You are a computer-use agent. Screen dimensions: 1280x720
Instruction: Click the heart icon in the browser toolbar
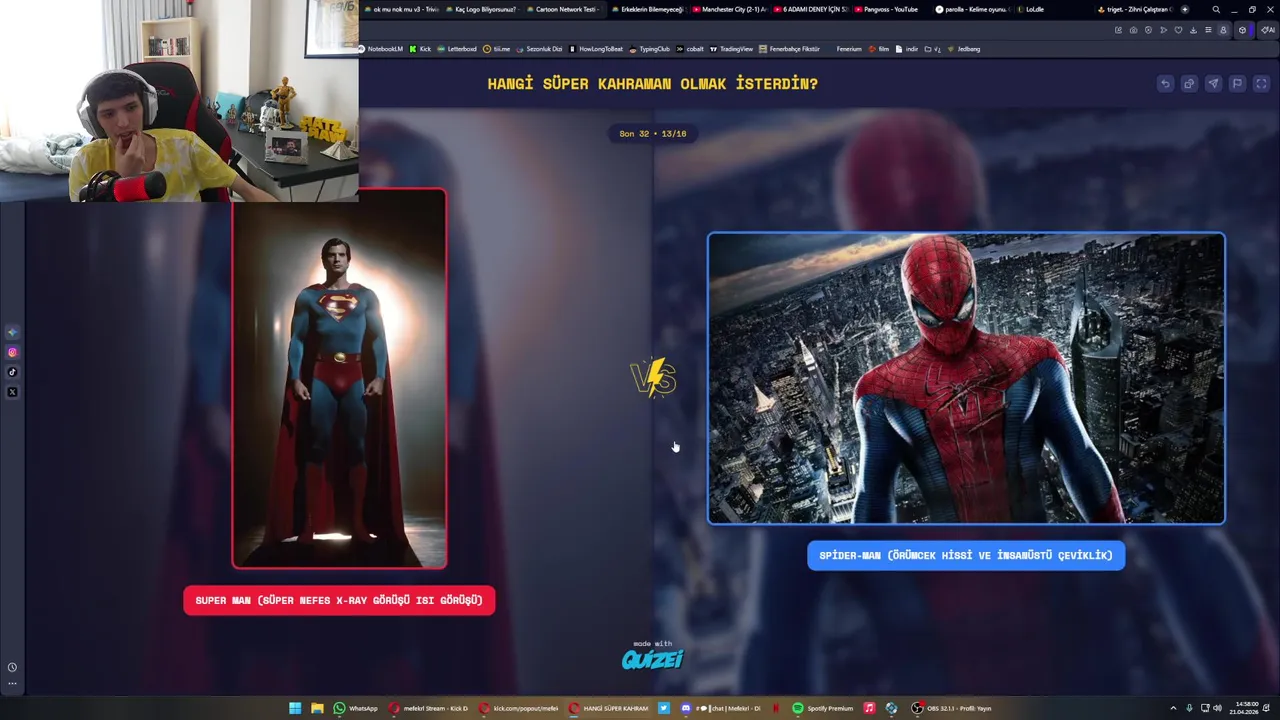pos(1178,30)
